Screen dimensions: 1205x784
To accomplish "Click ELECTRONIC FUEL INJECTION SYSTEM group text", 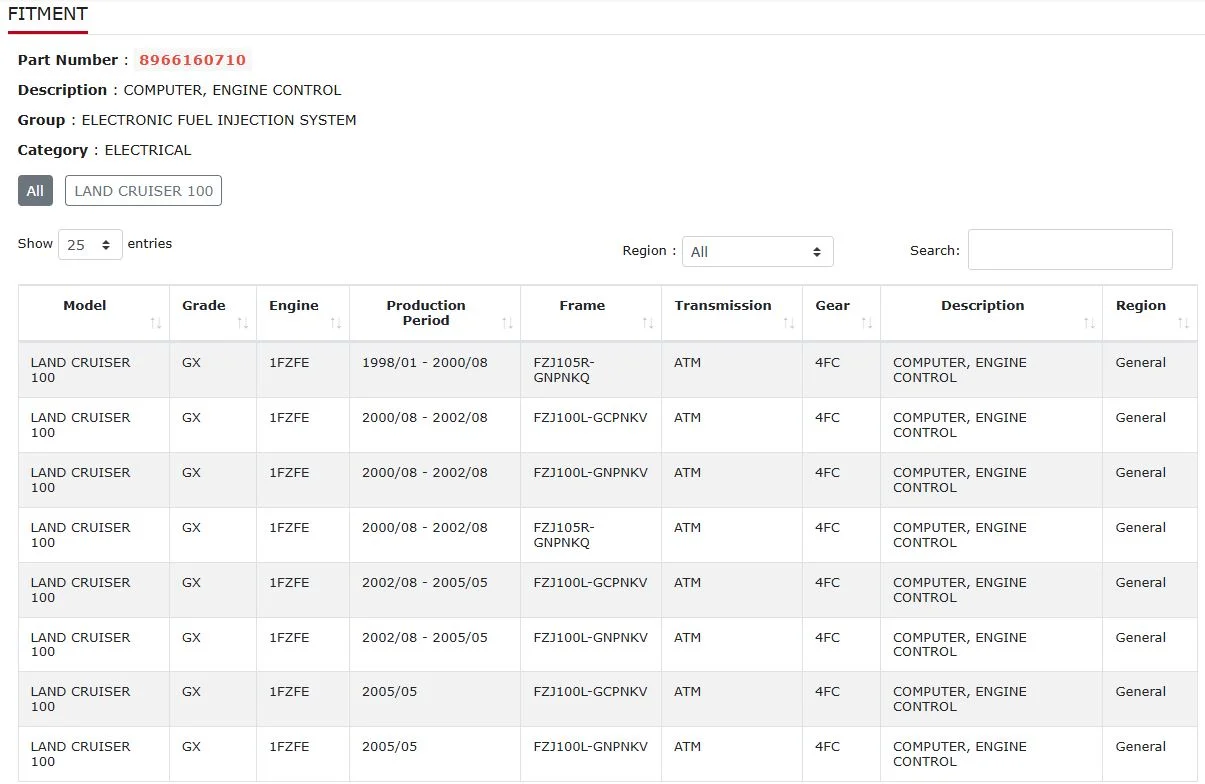I will tap(219, 120).
